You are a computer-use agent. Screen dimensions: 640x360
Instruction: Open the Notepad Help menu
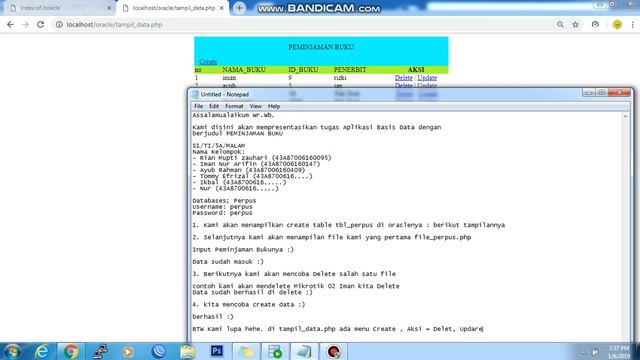click(274, 106)
